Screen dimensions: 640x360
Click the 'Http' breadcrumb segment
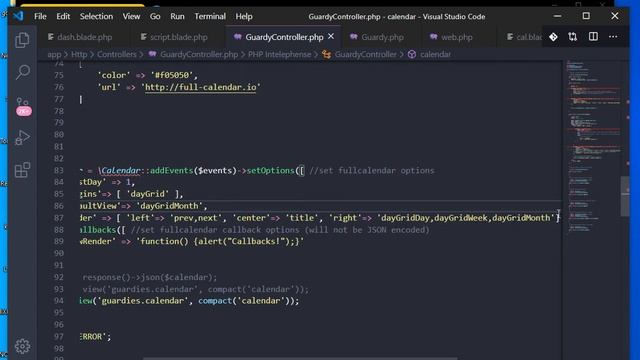point(79,54)
